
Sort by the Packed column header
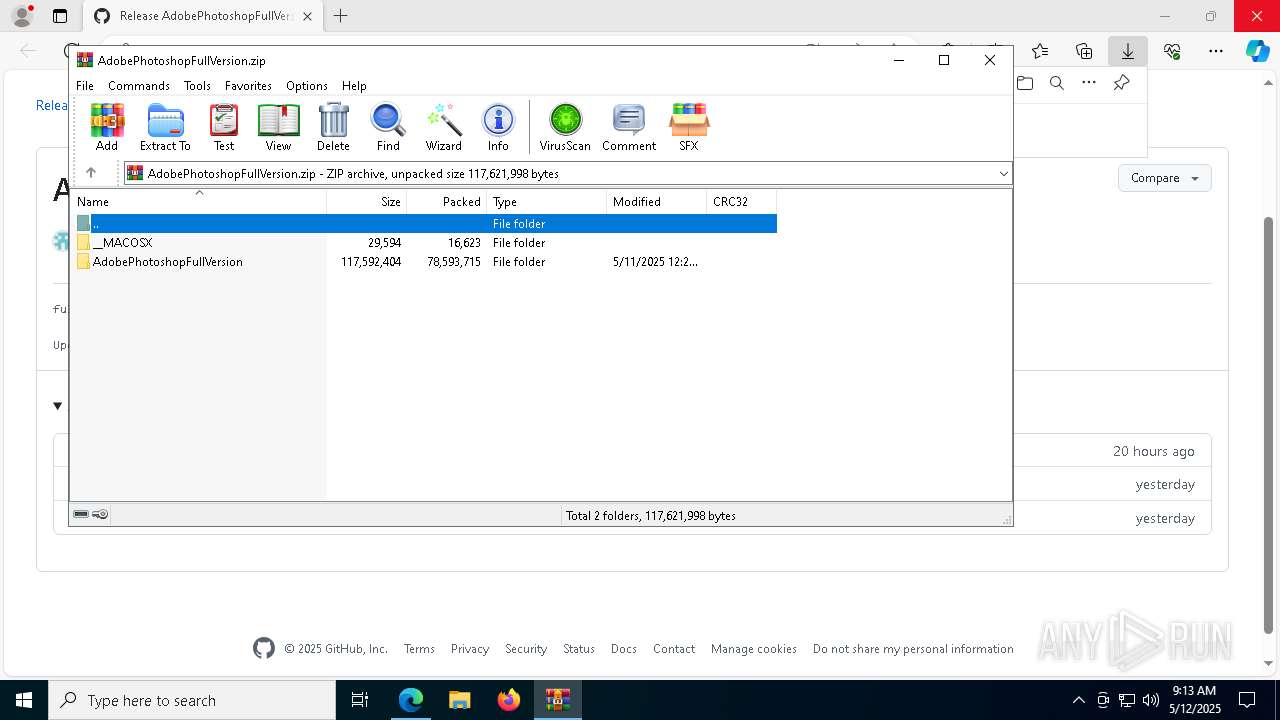click(446, 202)
